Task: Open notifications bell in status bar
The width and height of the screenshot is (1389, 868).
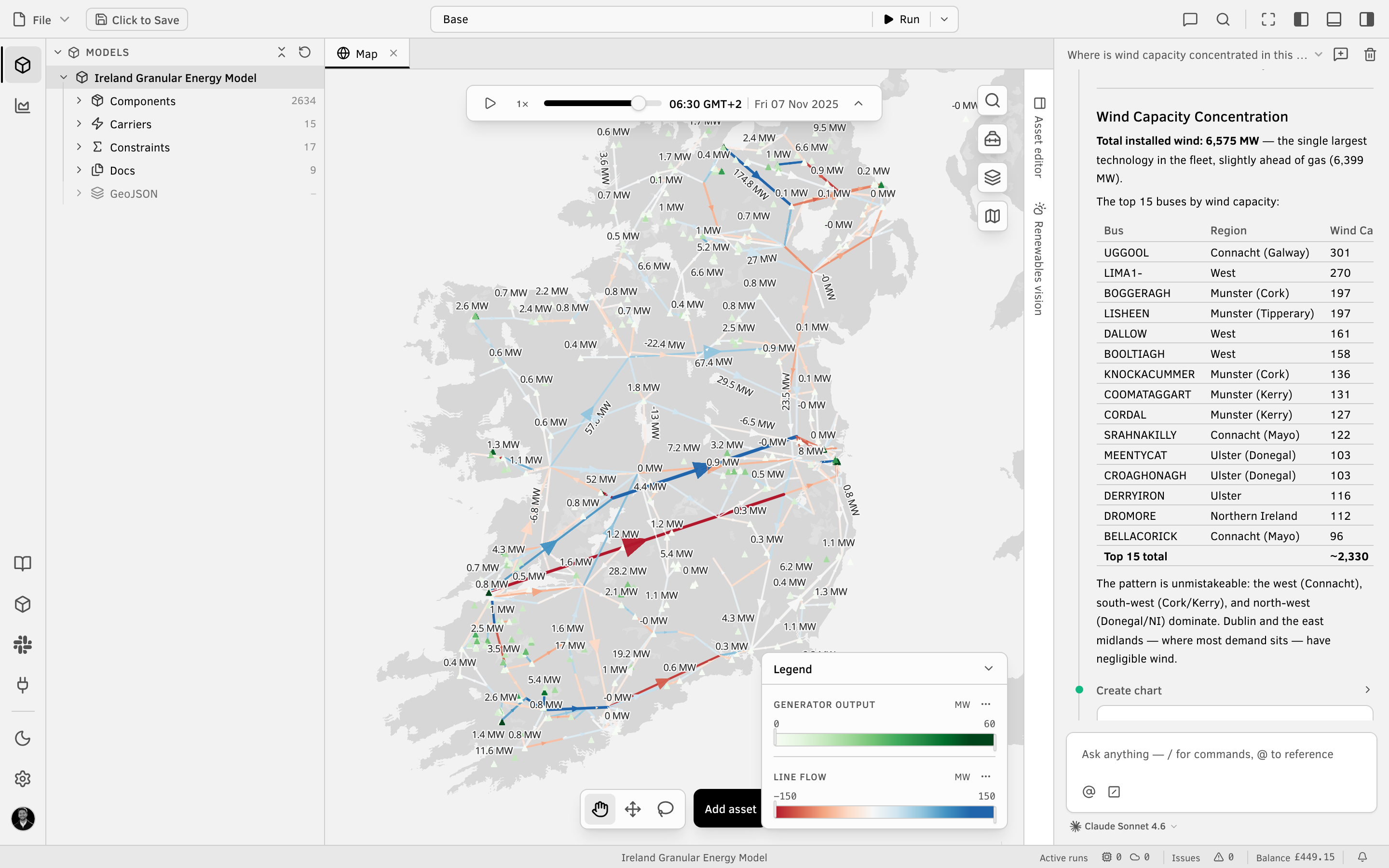Action: [1362, 856]
